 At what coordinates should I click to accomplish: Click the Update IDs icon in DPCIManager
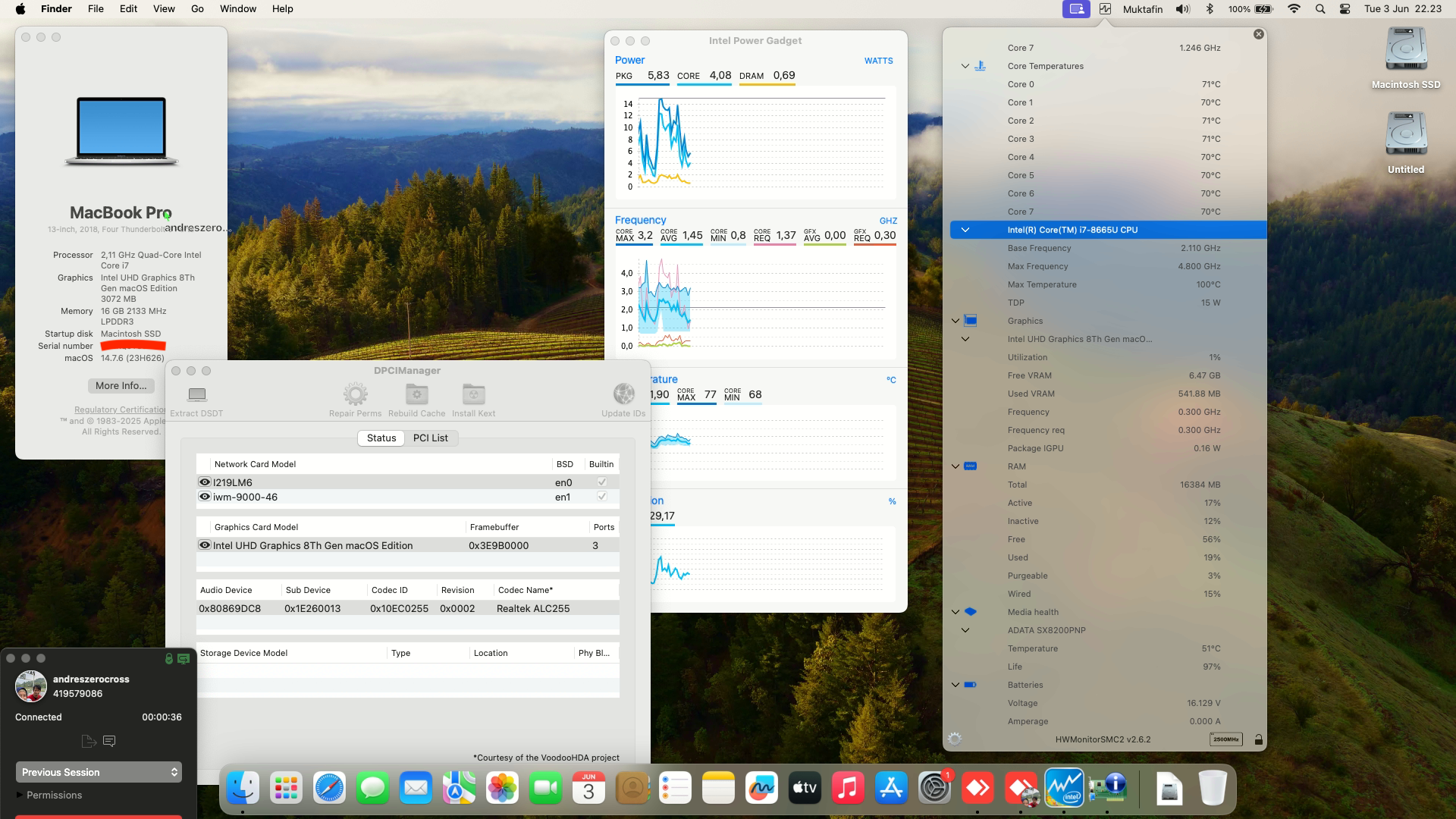click(x=623, y=394)
